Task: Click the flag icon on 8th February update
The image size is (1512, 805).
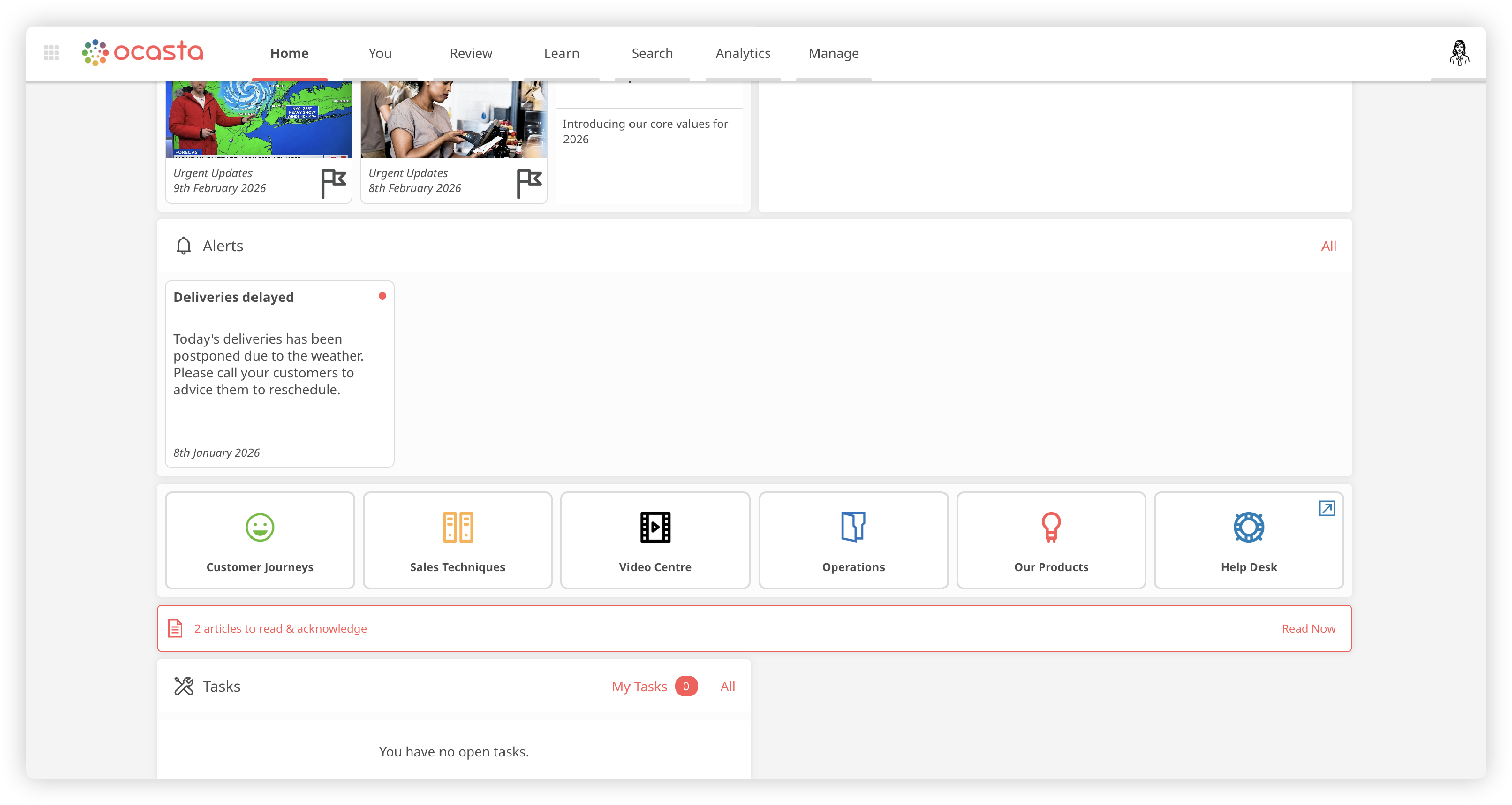Action: point(529,183)
